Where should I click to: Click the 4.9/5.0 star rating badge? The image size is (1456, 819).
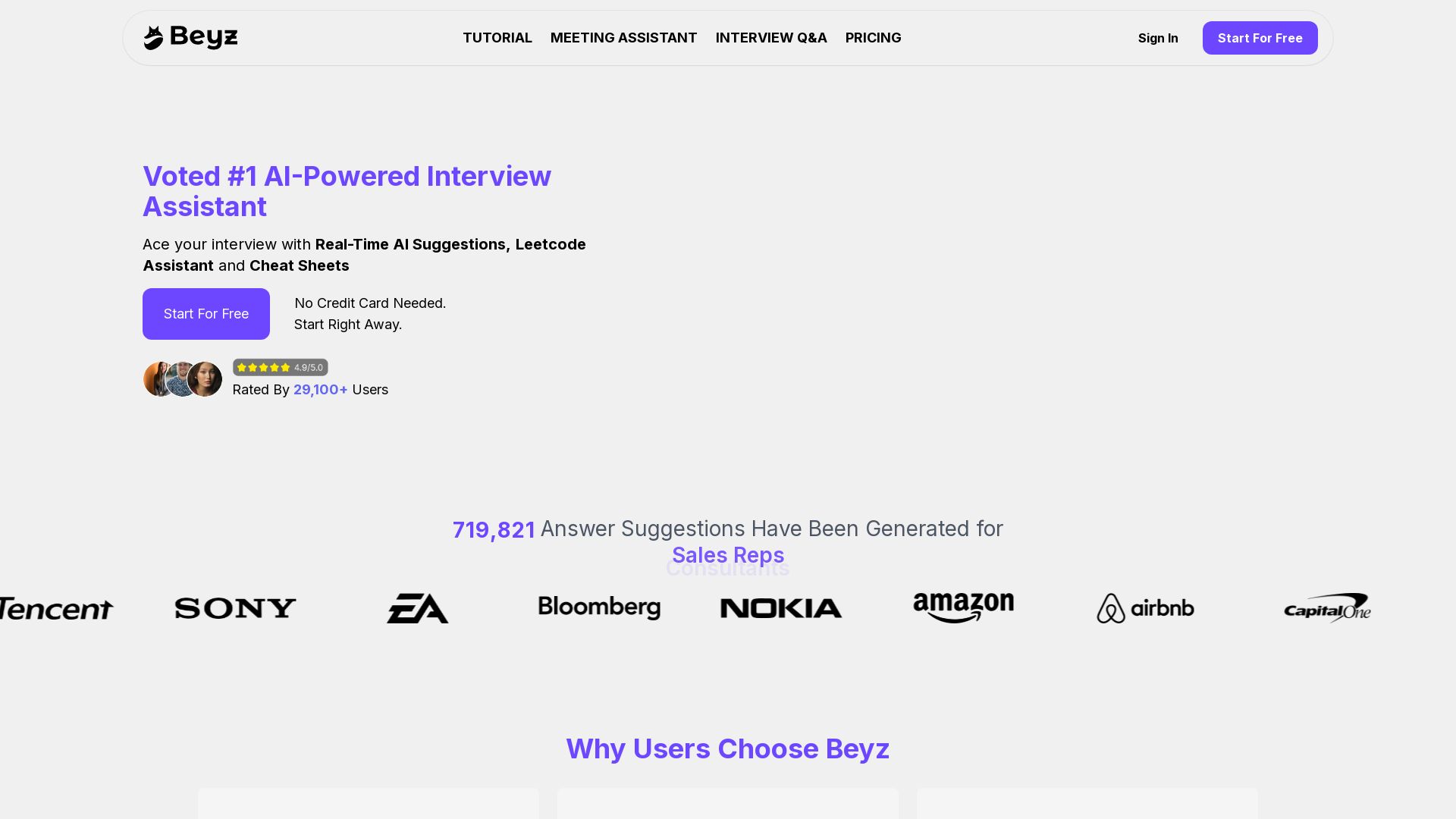point(280,367)
